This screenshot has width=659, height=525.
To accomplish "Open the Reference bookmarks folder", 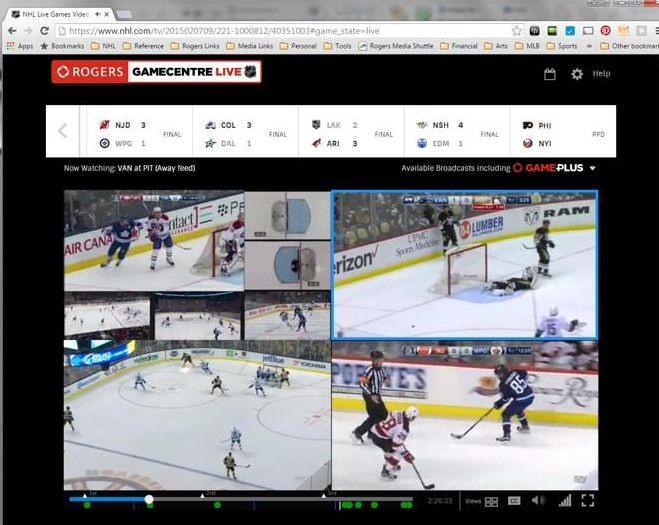I will [143, 46].
